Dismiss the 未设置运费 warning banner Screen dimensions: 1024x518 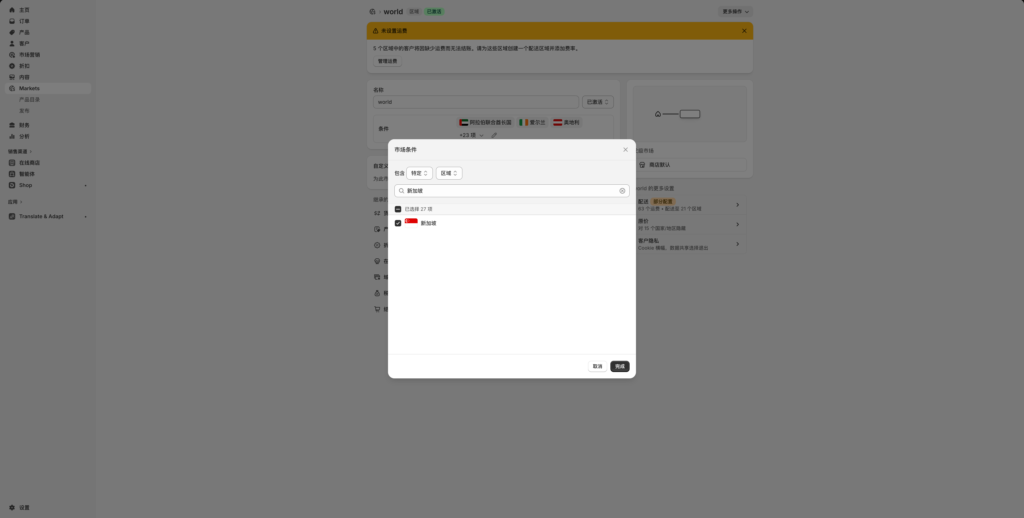(x=744, y=31)
